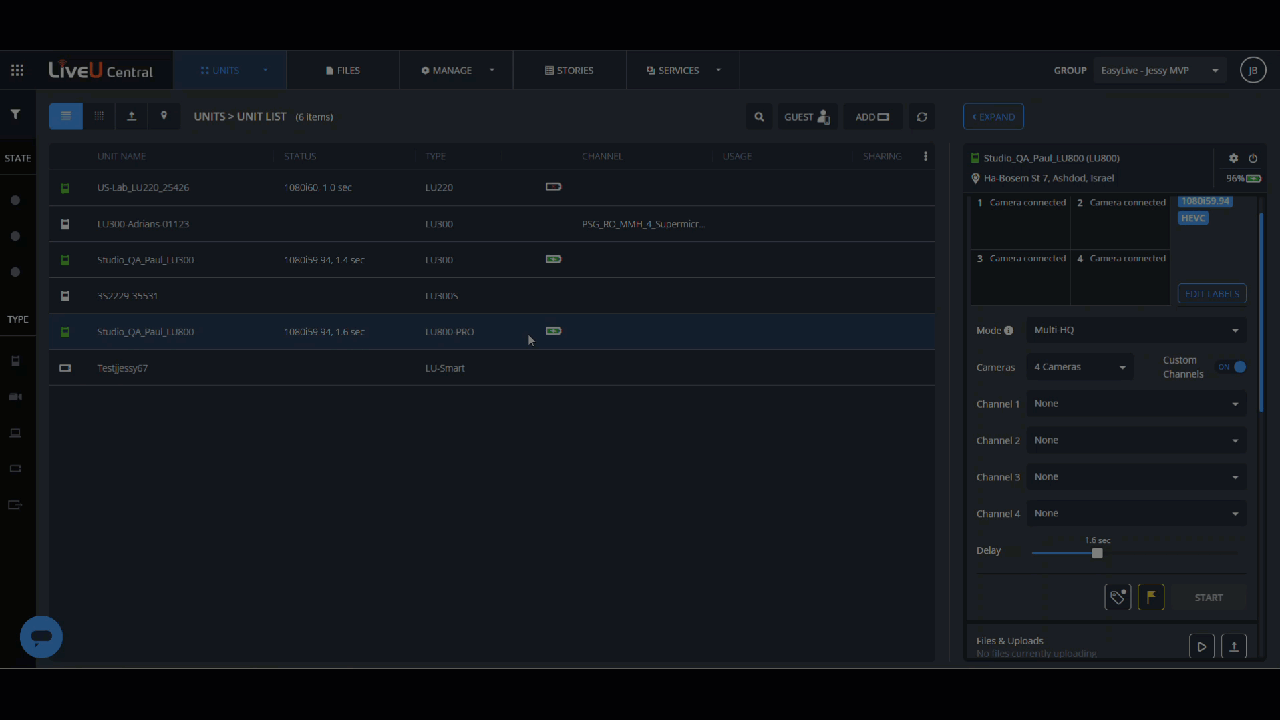Select camera 1 preview thumbnail
Screen dimensions: 1280x720
tap(1020, 222)
